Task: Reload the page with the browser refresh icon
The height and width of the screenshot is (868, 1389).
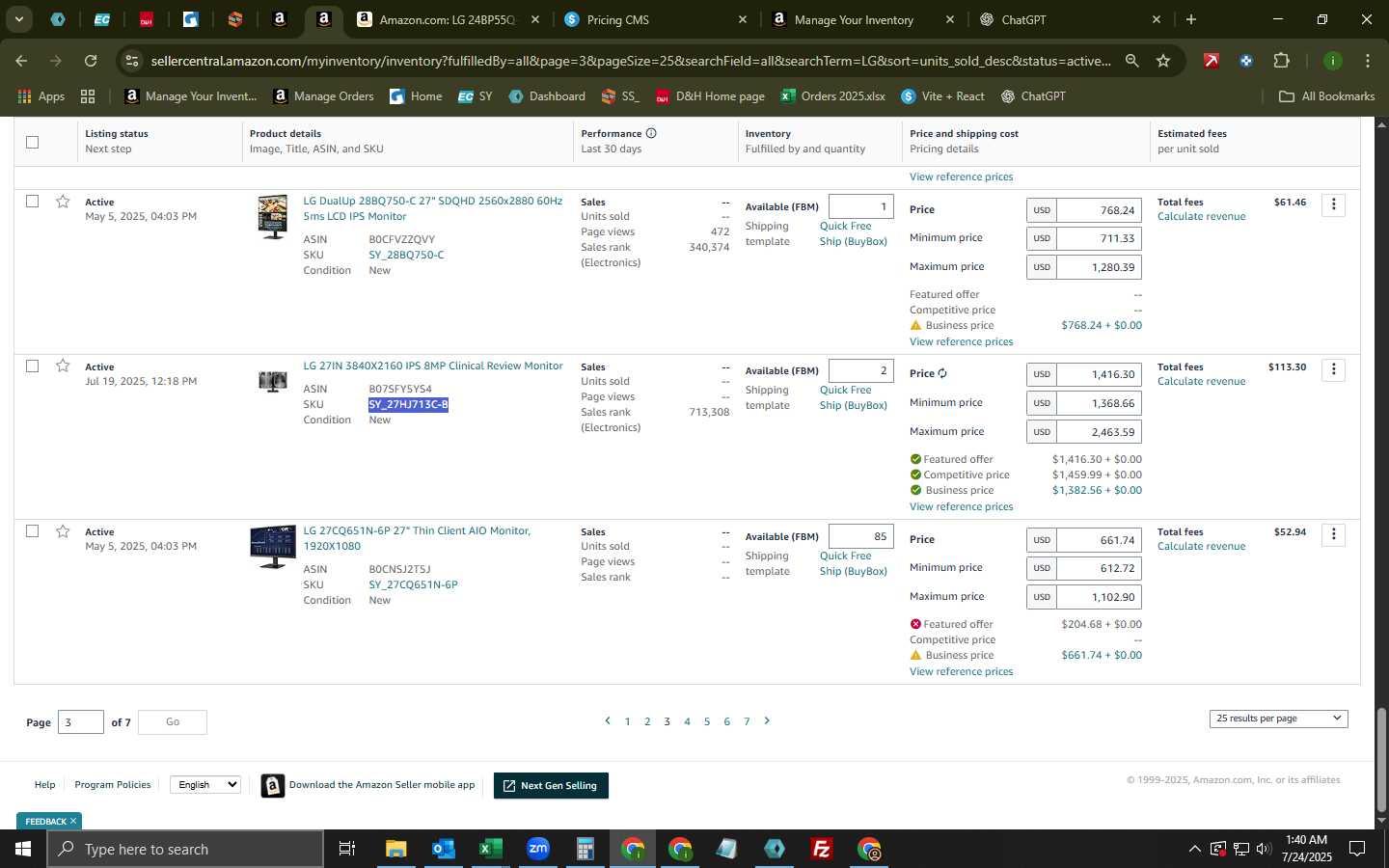Action: (x=91, y=61)
